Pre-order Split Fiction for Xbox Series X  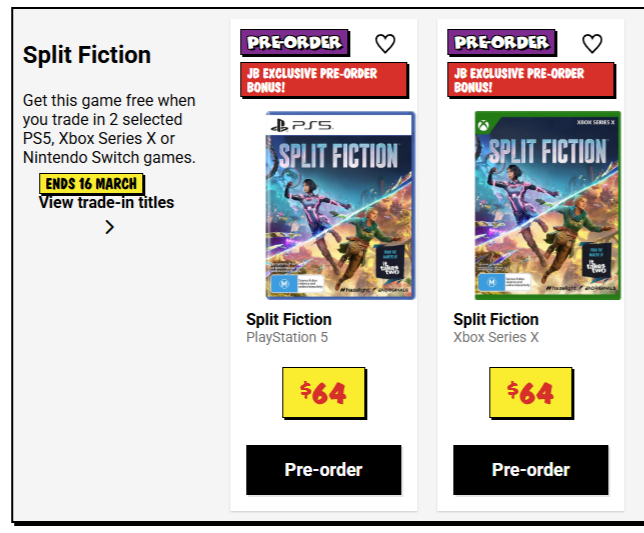(530, 470)
